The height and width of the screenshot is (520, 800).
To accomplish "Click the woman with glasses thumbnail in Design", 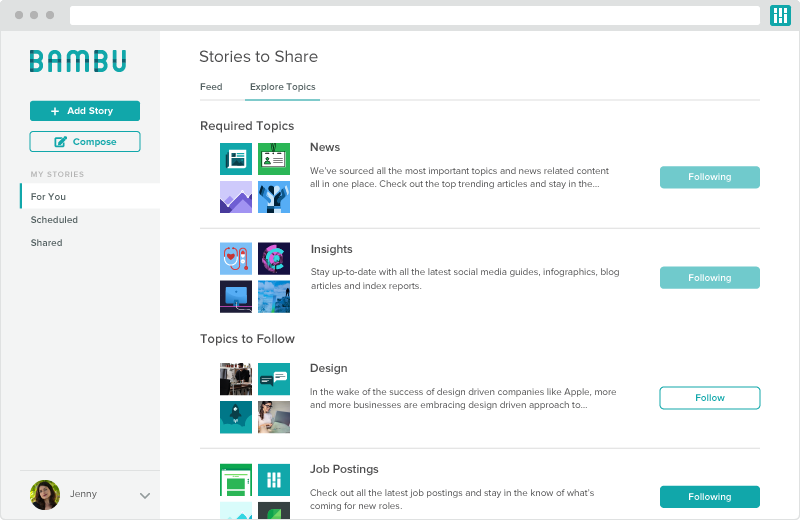I will click(x=274, y=417).
